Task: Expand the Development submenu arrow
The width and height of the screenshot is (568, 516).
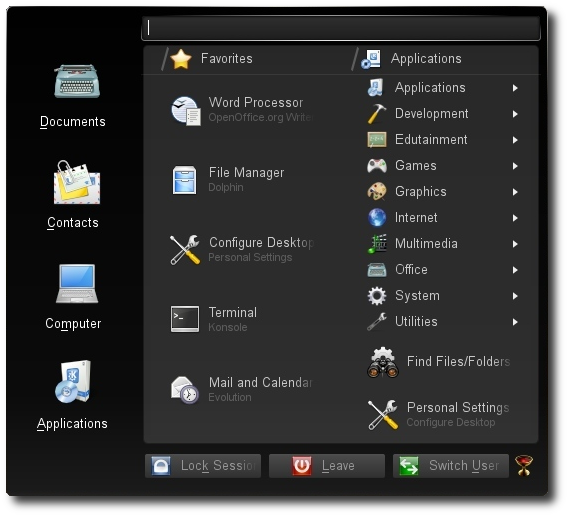Action: pos(515,114)
